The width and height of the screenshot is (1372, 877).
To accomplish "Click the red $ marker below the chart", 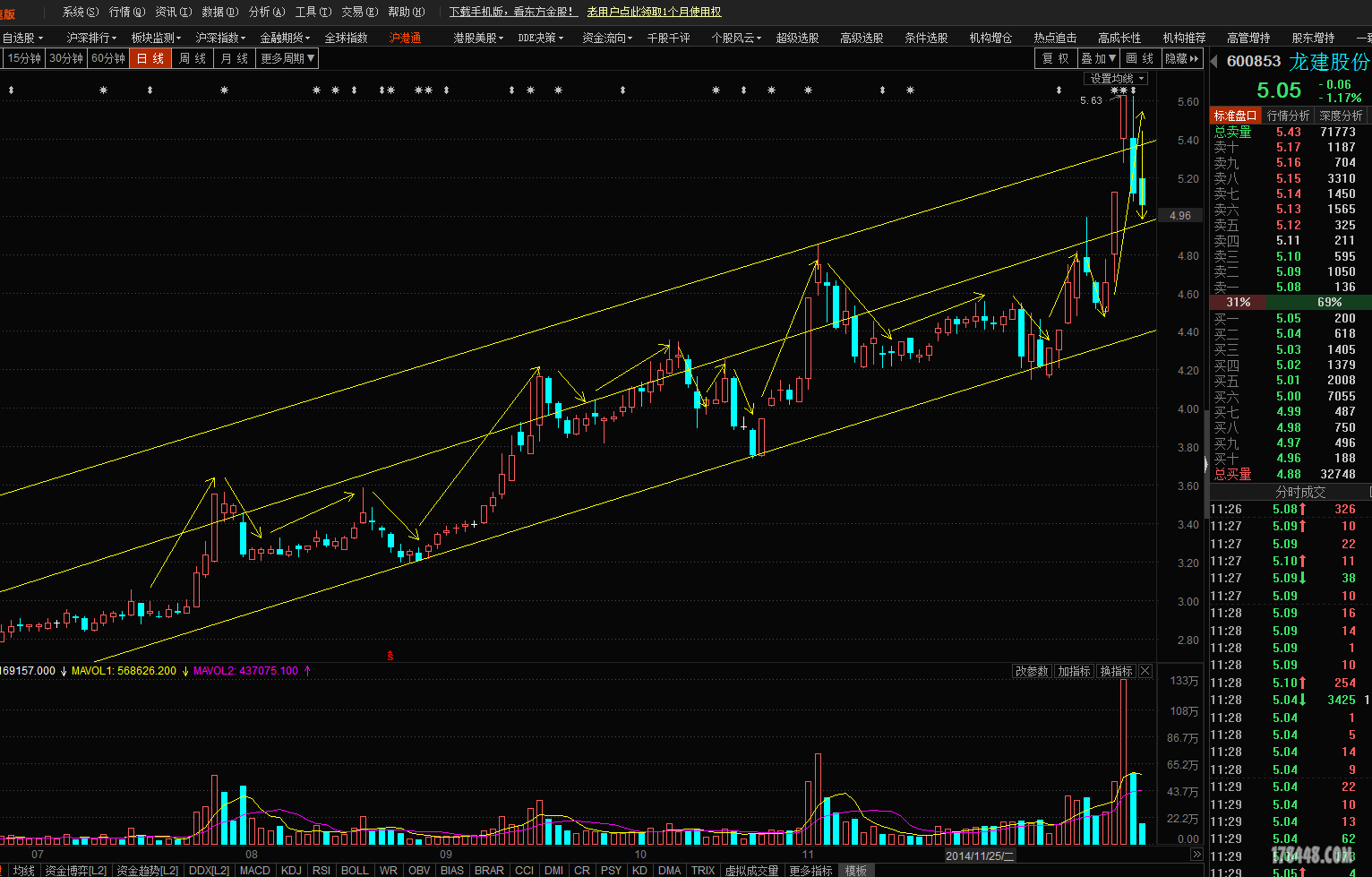I will (390, 656).
